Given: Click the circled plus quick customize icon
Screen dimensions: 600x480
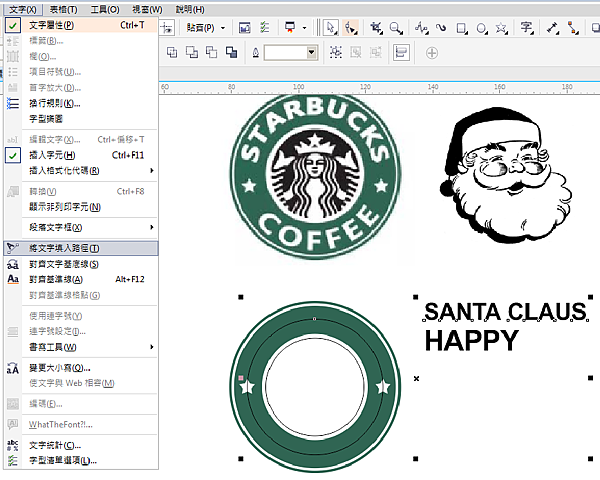Looking at the screenshot, I should pyautogui.click(x=432, y=53).
